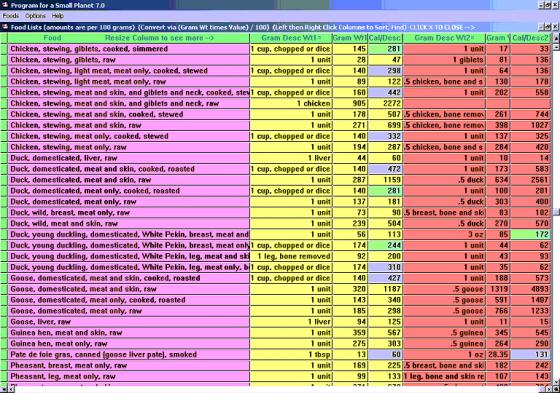Click the Food Lists window icon
The height and width of the screenshot is (393, 560).
click(5, 27)
